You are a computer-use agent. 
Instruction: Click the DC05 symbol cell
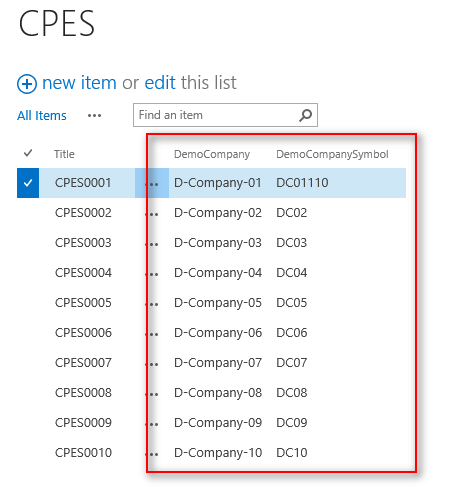point(292,303)
